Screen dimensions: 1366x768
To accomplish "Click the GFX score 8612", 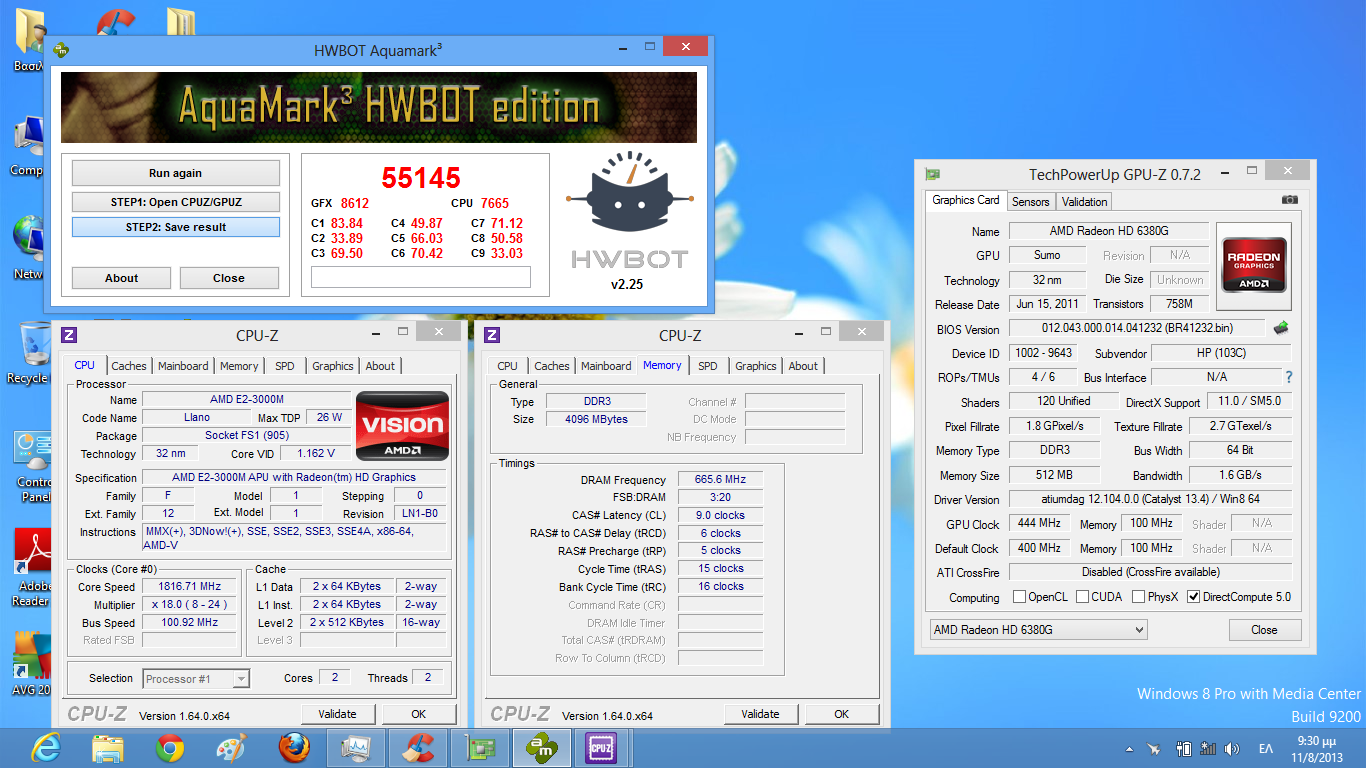I will [x=355, y=203].
